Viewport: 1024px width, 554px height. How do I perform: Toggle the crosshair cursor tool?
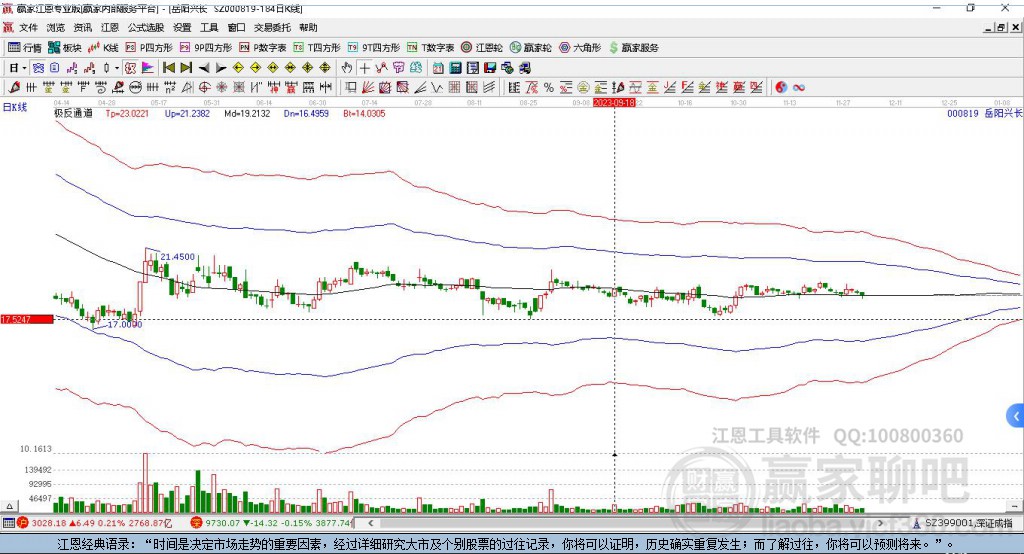pos(364,68)
